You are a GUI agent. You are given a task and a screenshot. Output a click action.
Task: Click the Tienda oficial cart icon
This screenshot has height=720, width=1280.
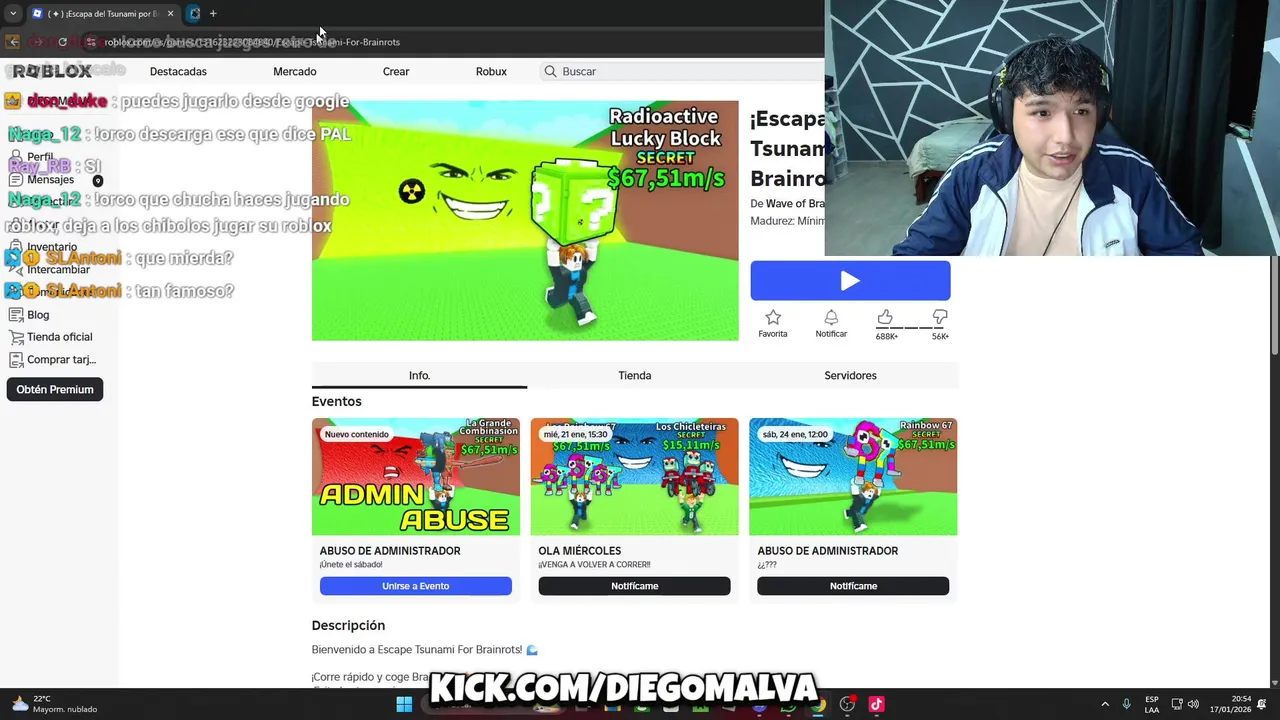click(x=15, y=337)
